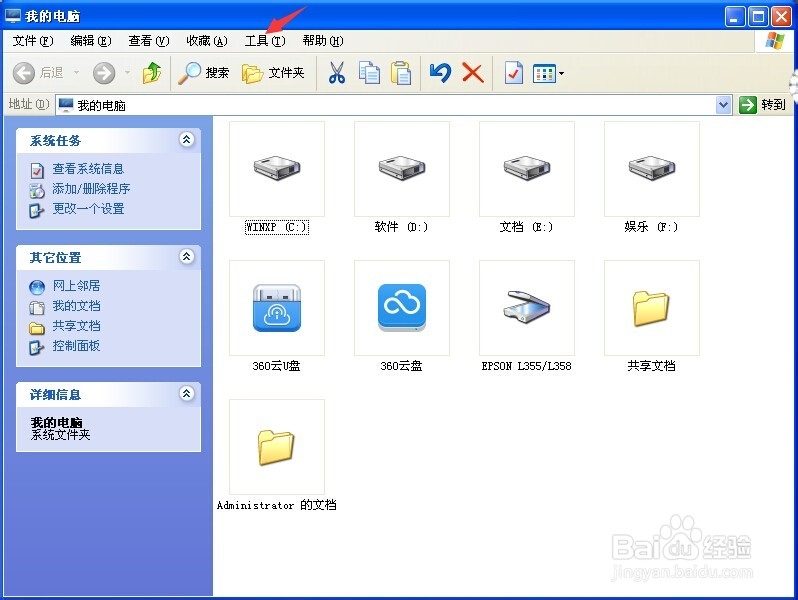Click the 查看系统信息 sidebar icon

(x=37, y=170)
